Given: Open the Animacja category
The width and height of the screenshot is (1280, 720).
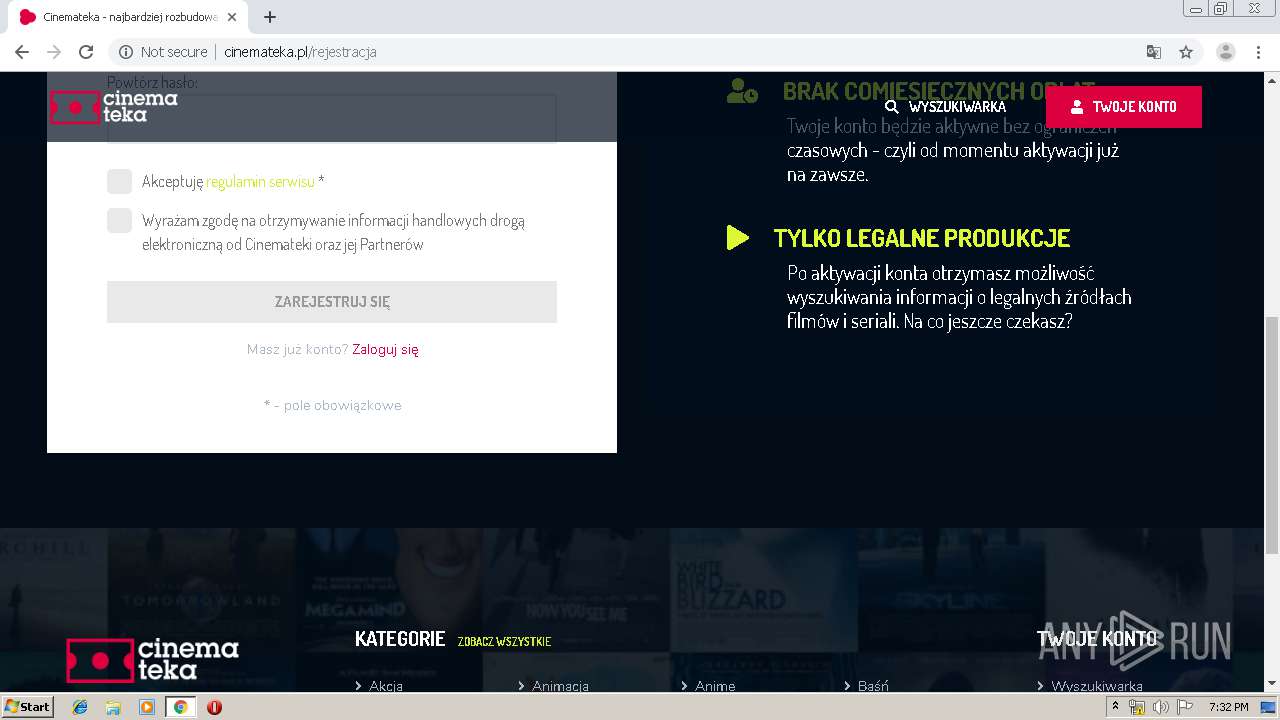Looking at the screenshot, I should coord(560,686).
